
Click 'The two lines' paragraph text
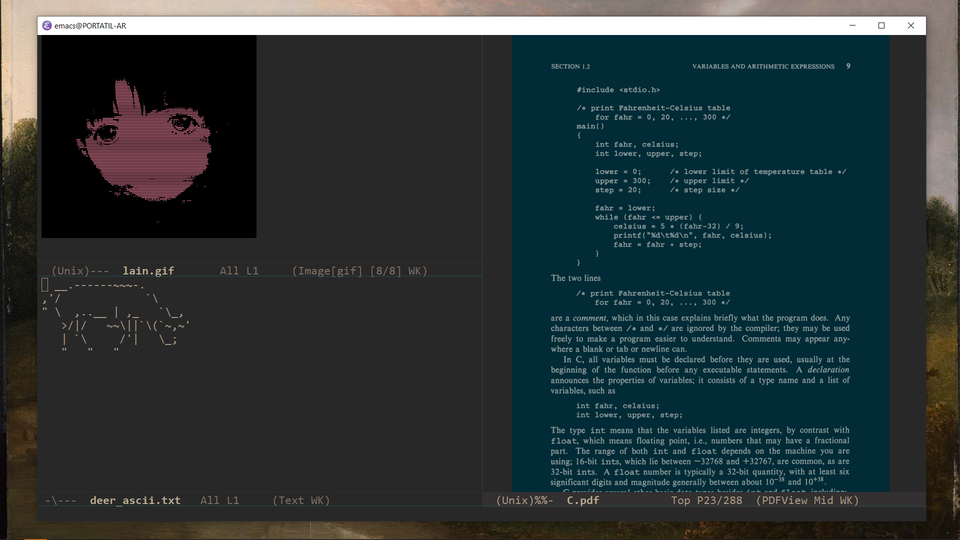(576, 278)
